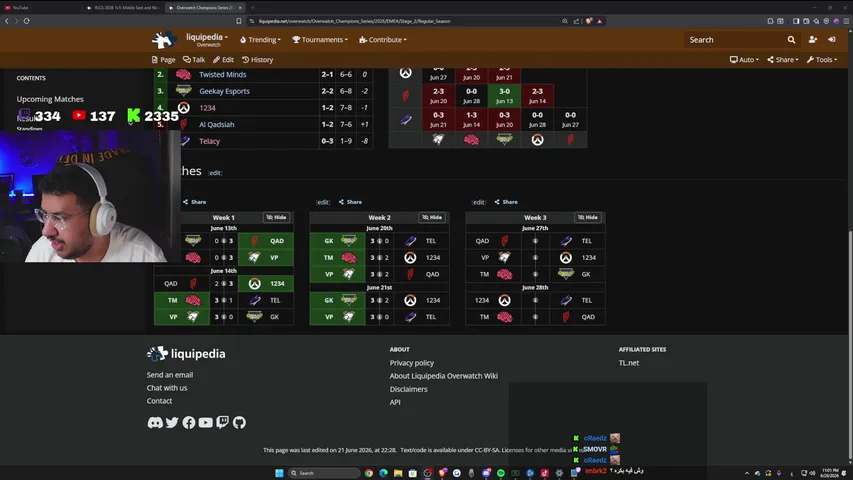Click the browser address bar URL

pos(354,21)
